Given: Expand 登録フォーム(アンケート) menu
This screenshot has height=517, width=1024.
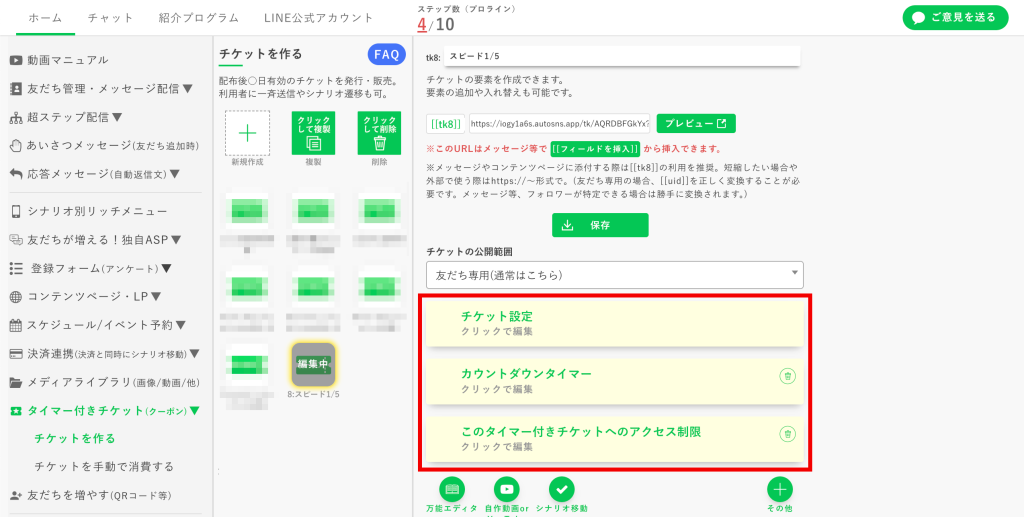Looking at the screenshot, I should point(167,268).
